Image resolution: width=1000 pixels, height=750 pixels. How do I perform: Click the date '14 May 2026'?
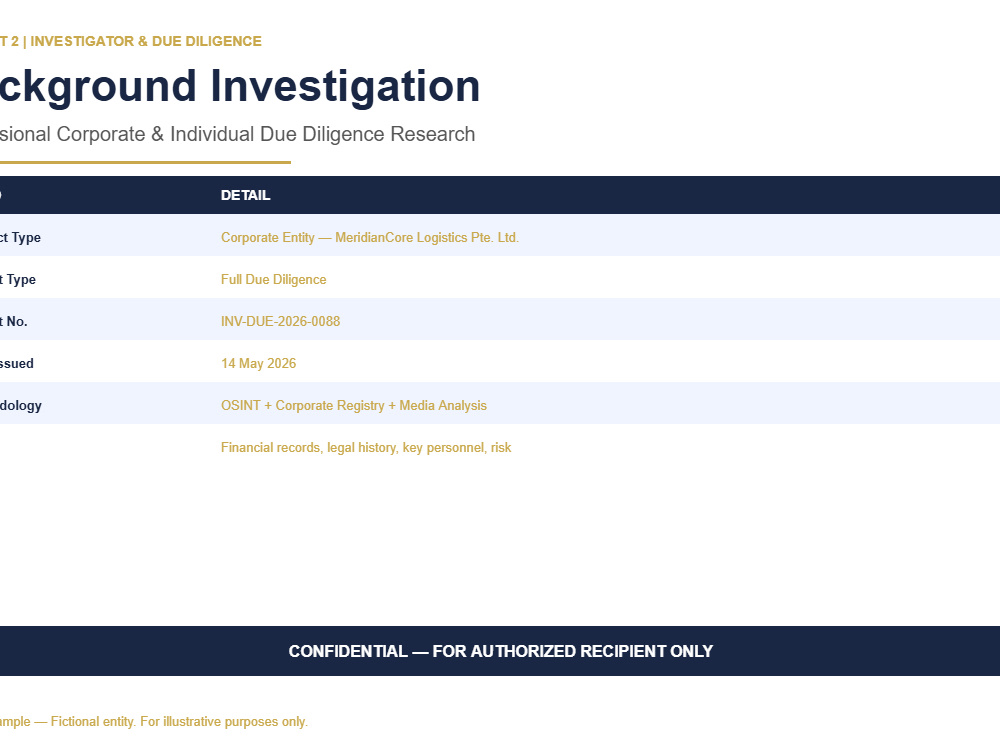[x=258, y=364]
